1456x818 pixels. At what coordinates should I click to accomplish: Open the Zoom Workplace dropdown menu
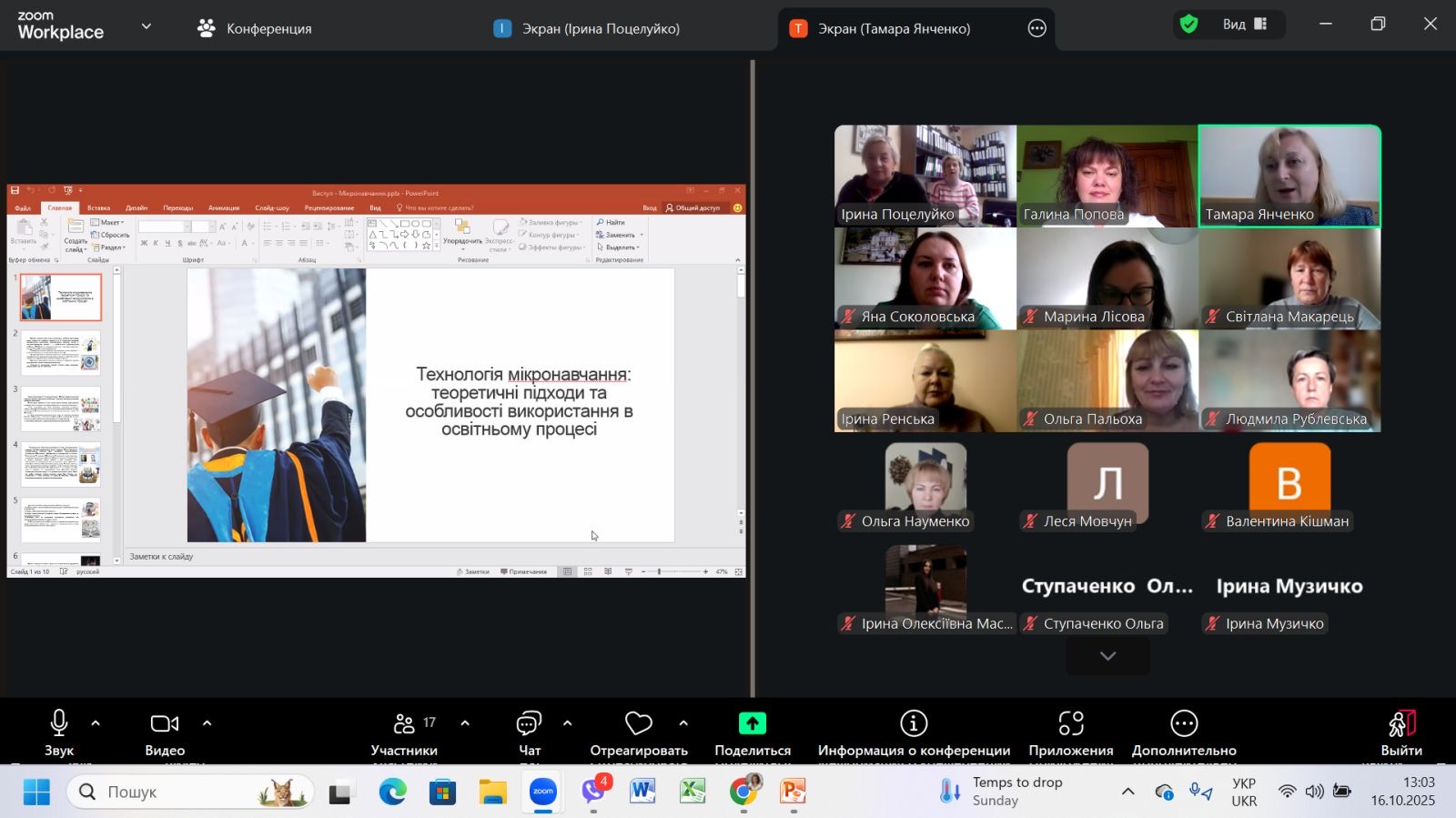click(x=147, y=26)
